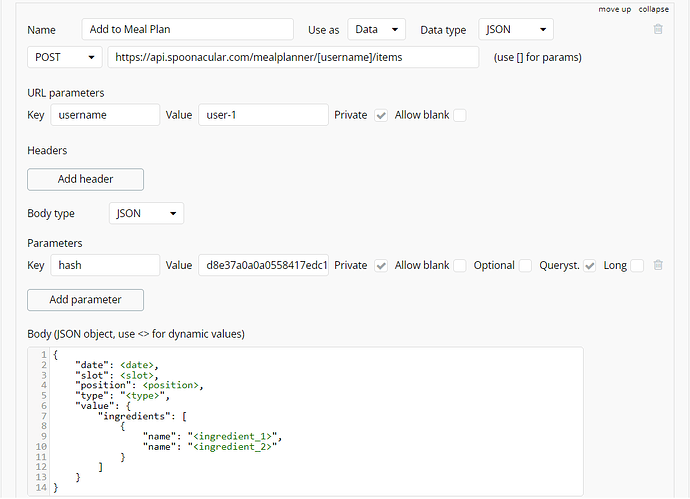Click the move up link
Screen dimensions: 690x499
(x=614, y=9)
